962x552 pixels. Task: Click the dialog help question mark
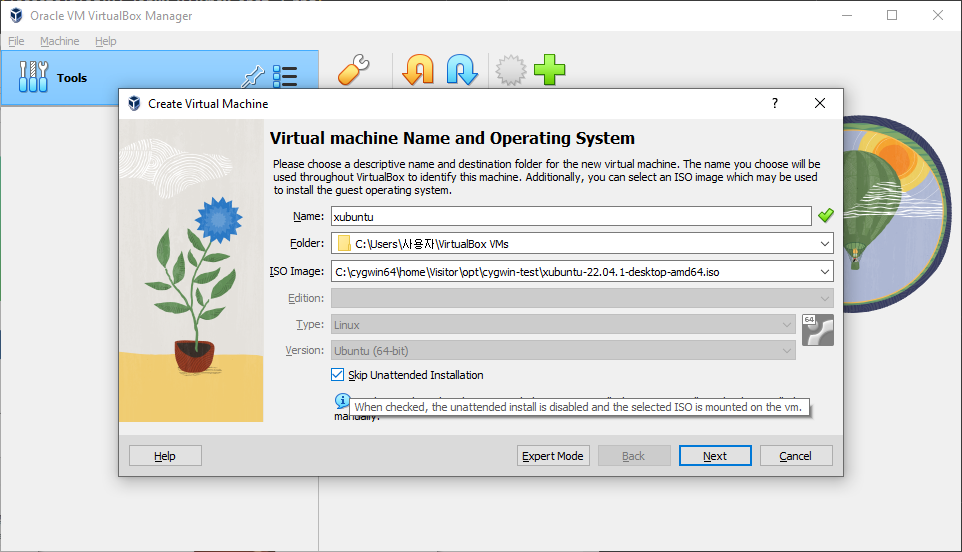pos(775,103)
